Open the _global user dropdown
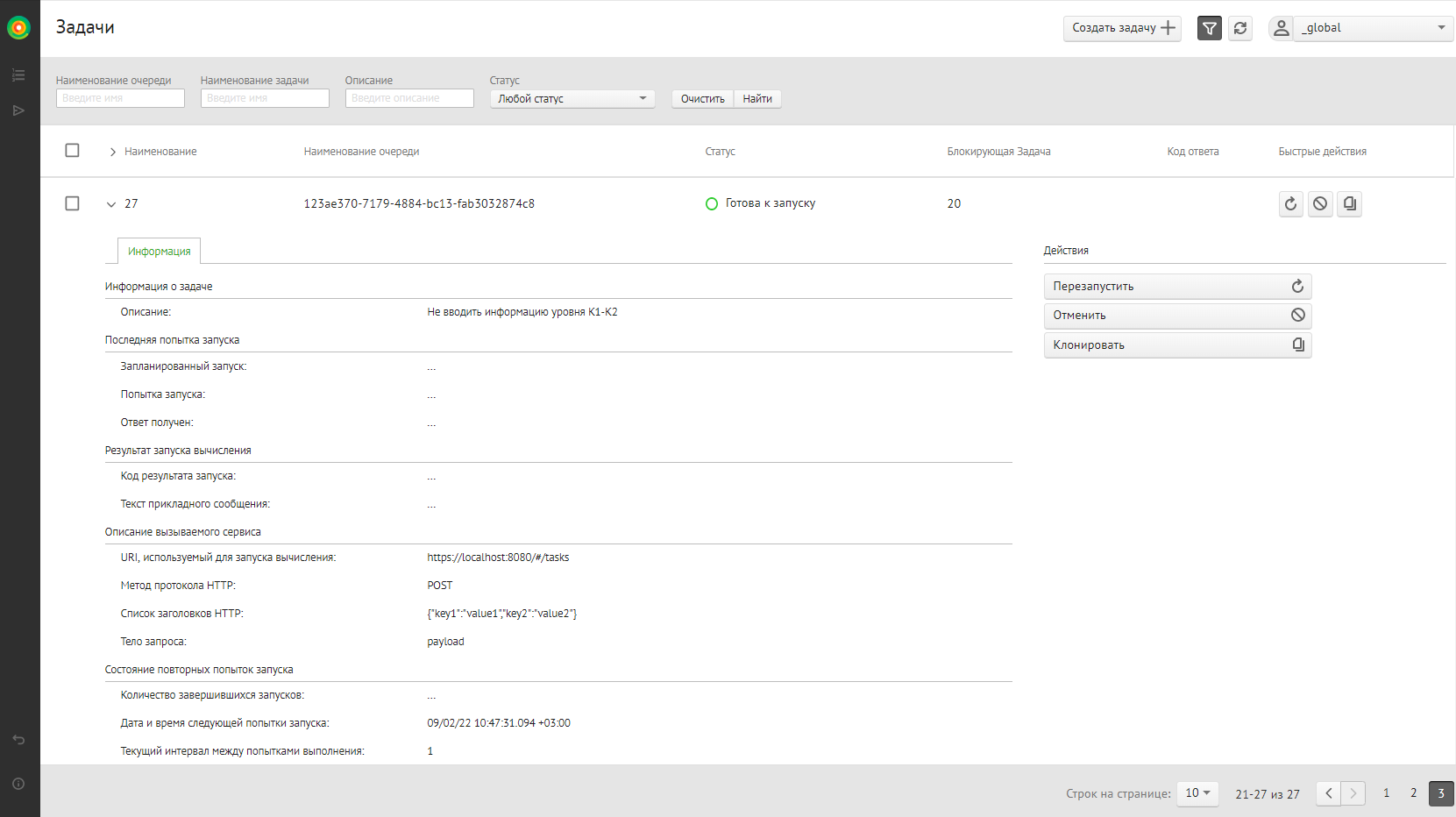The width and height of the screenshot is (1456, 817). coord(1373,28)
